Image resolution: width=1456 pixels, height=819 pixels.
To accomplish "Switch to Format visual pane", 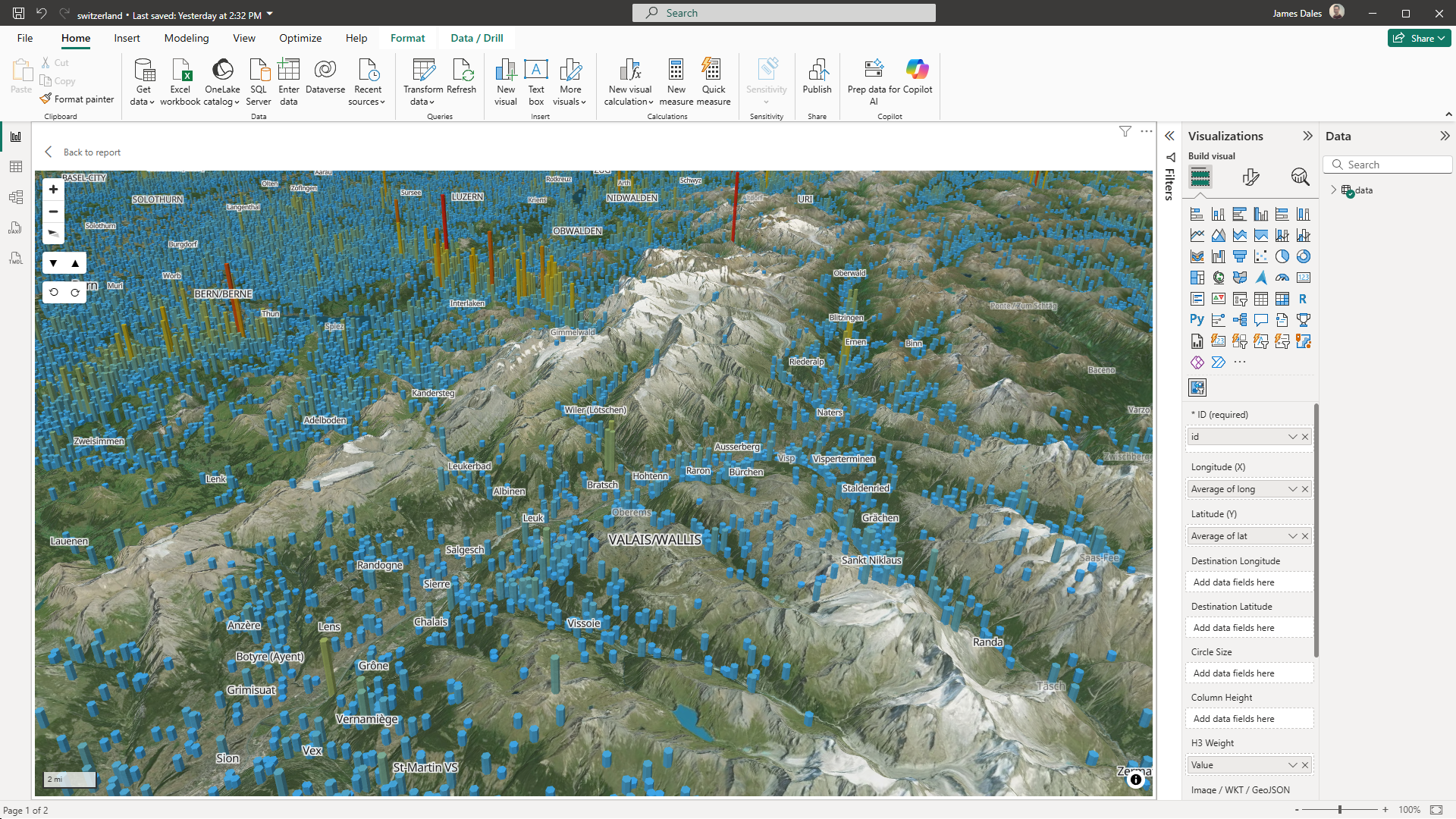I will (1251, 177).
